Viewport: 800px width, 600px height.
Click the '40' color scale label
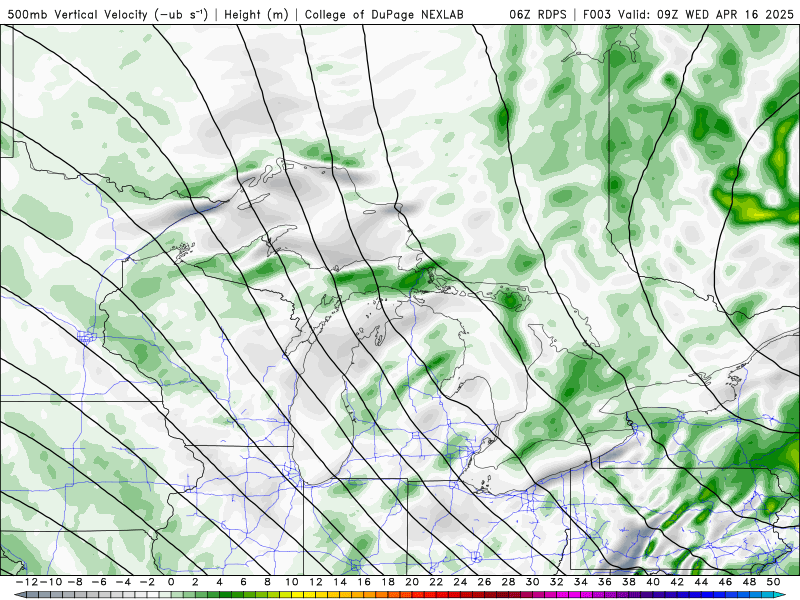tap(653, 582)
